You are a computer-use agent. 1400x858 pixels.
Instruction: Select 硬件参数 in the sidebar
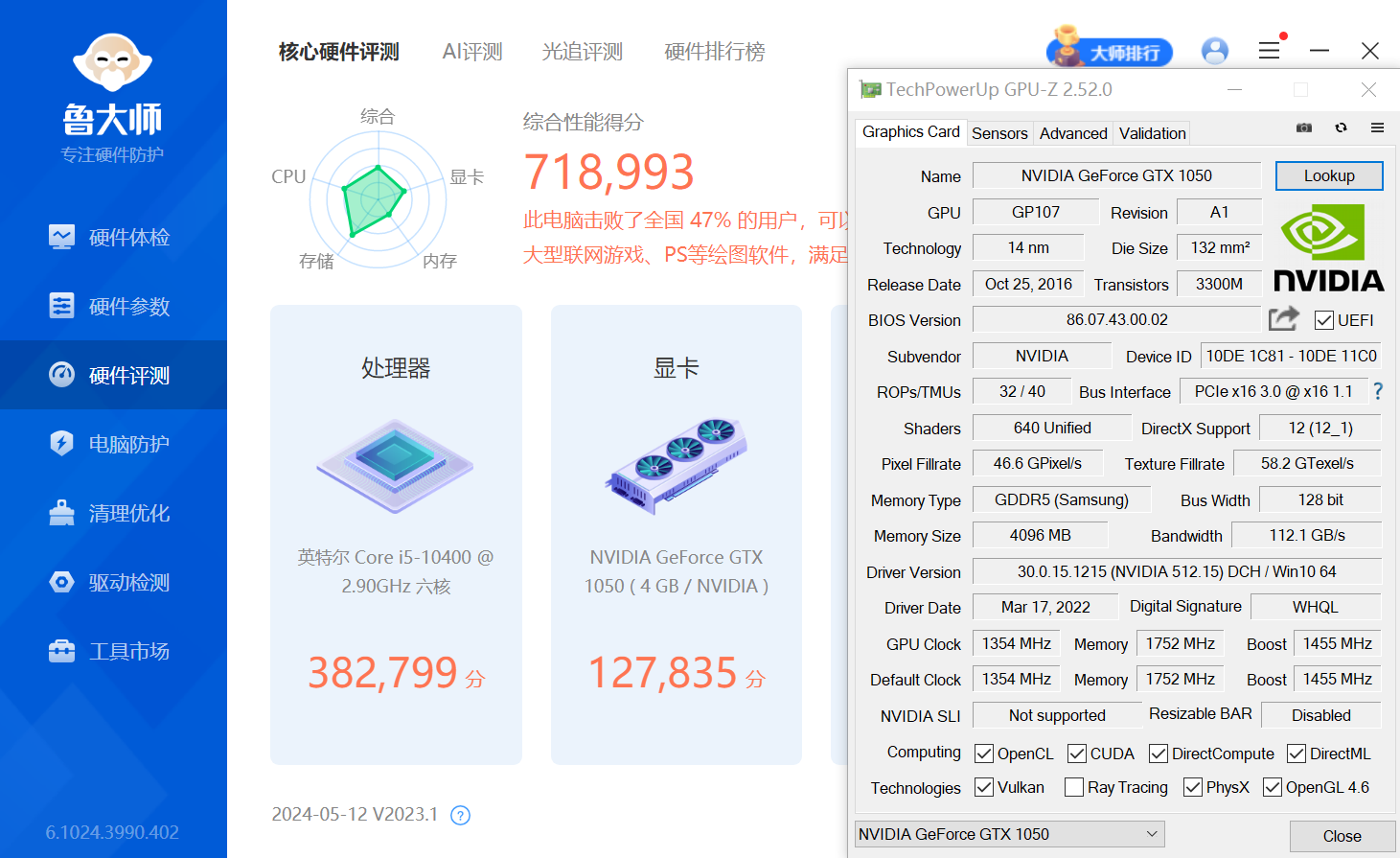[113, 306]
